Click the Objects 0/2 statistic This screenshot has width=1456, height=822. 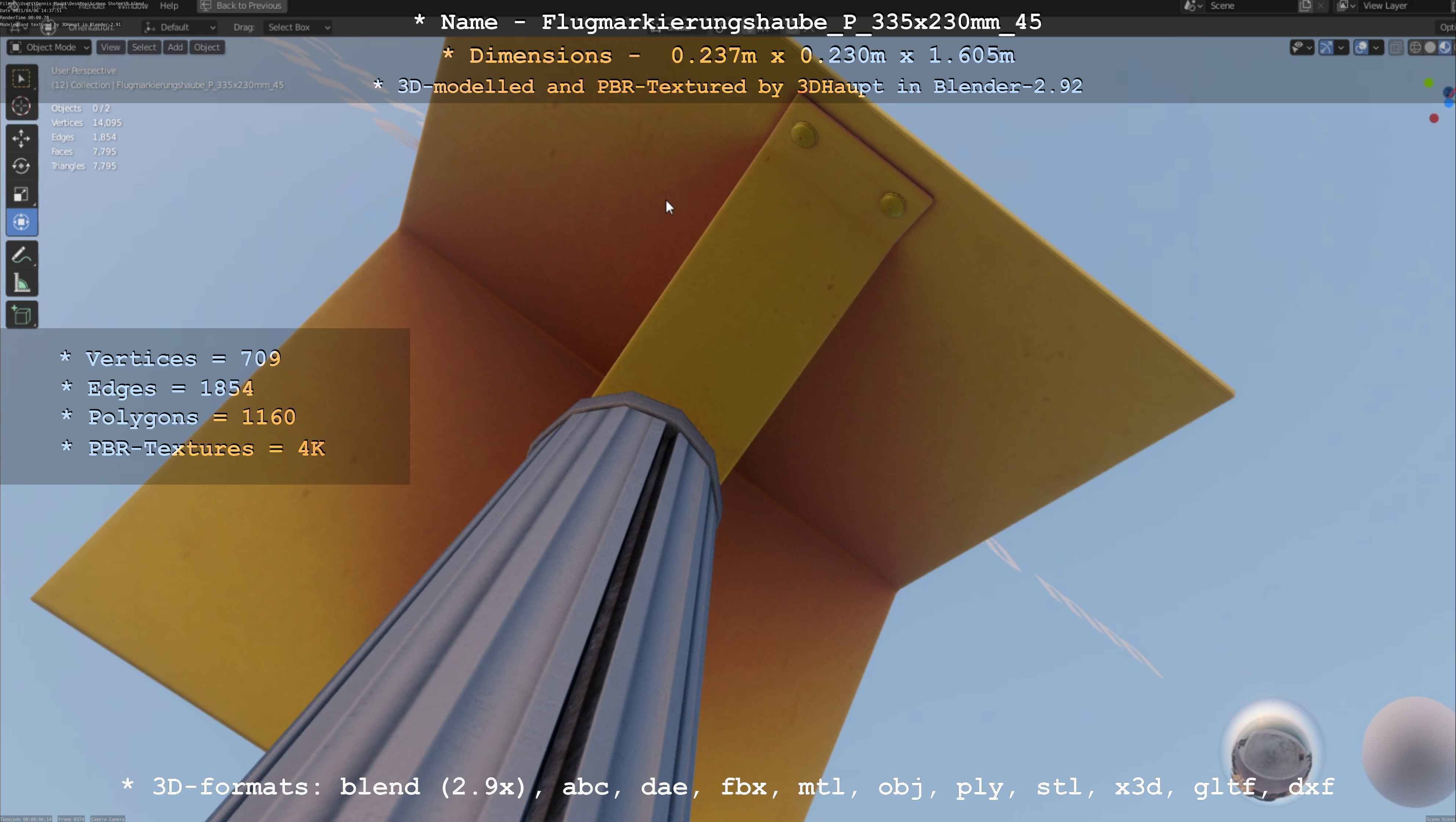tap(80, 108)
